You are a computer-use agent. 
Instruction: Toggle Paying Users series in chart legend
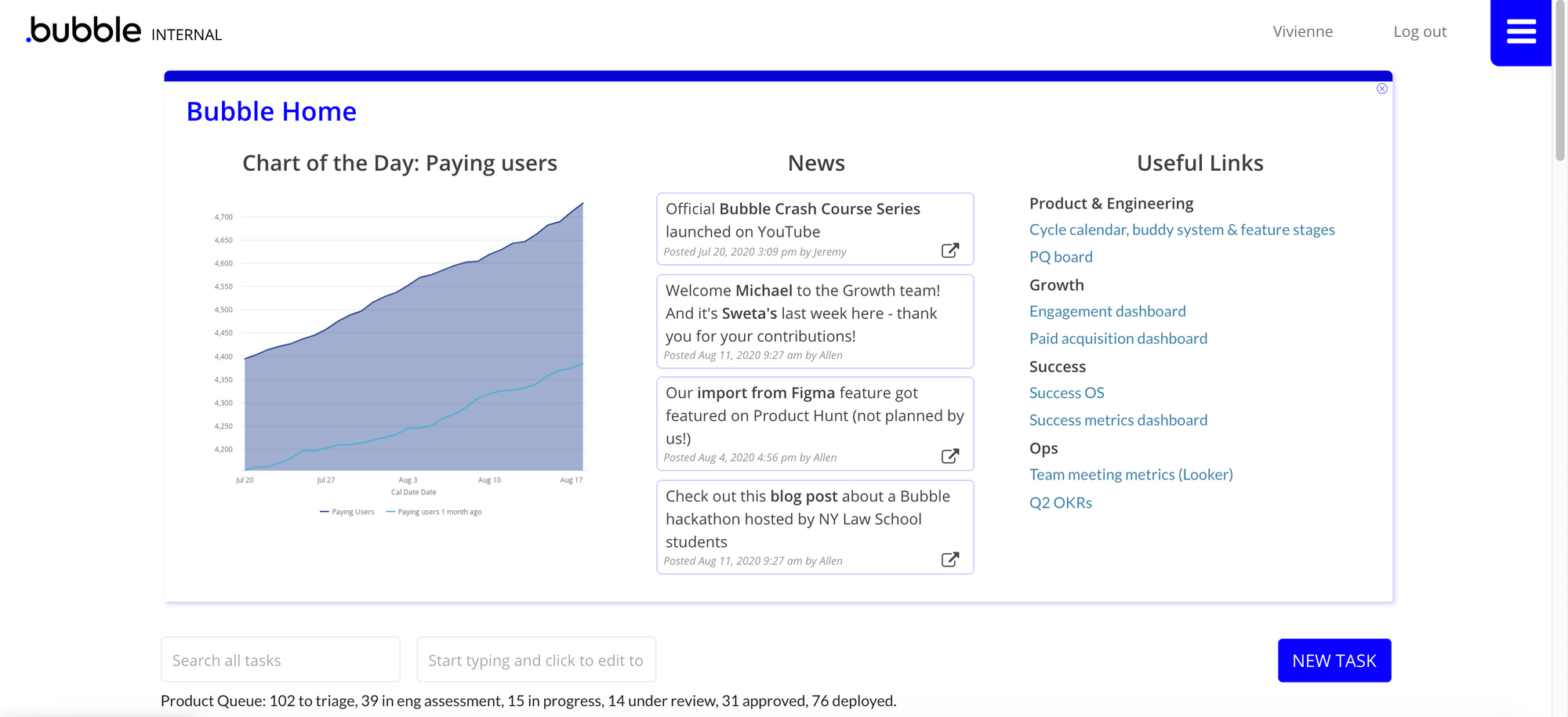pyautogui.click(x=347, y=512)
